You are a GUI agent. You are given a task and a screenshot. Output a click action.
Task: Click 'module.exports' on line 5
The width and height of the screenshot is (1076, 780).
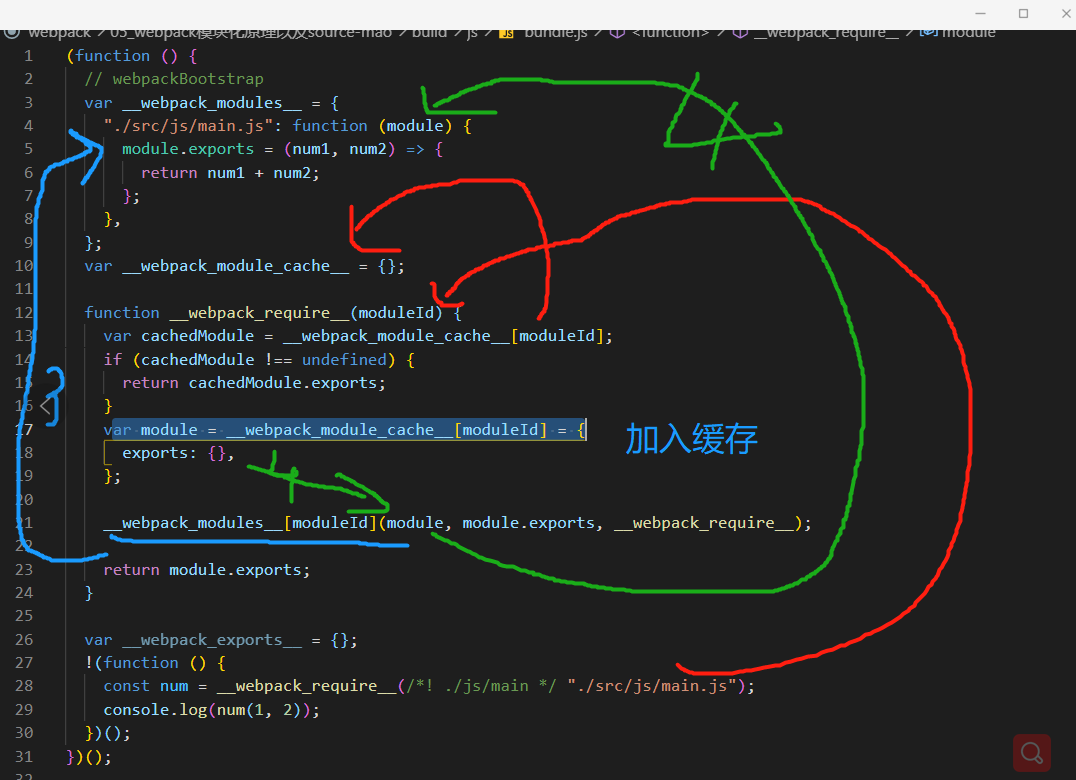click(x=188, y=149)
